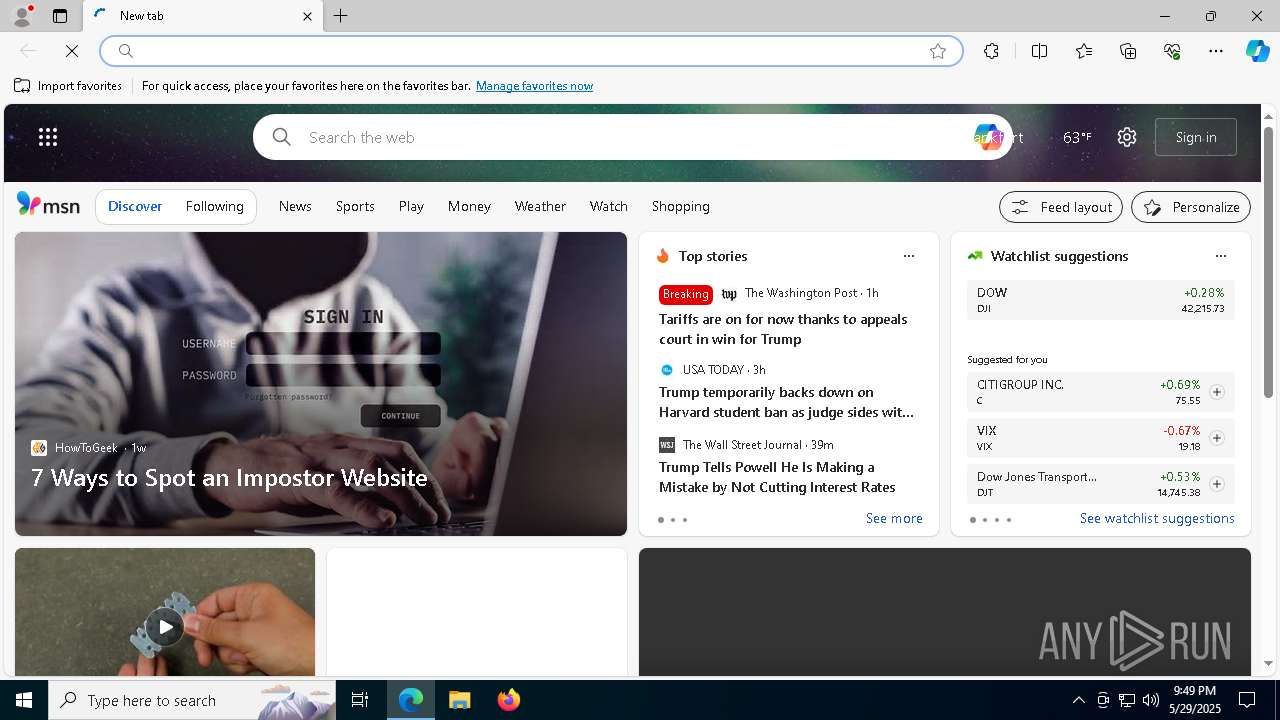Screen dimensions: 1280x720
Task: Add VIX to watchlist
Action: pyautogui.click(x=1217, y=438)
